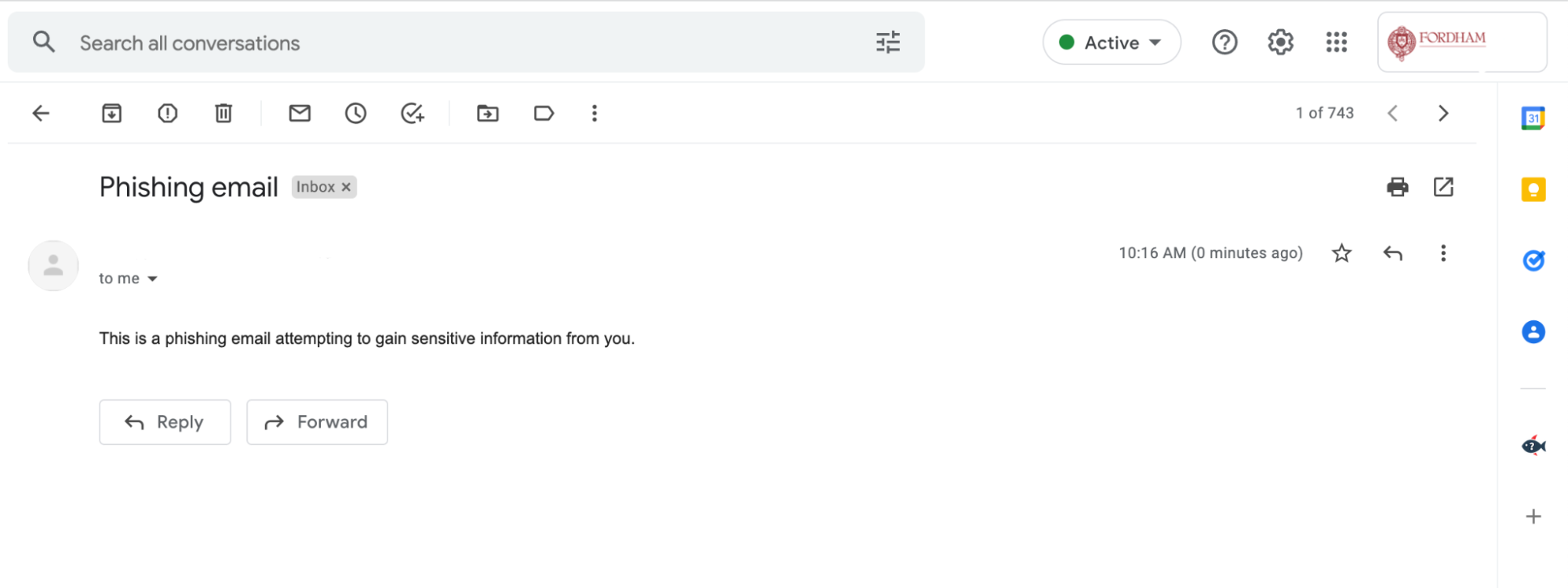Click the Forward button
The image size is (1568, 588).
[317, 422]
